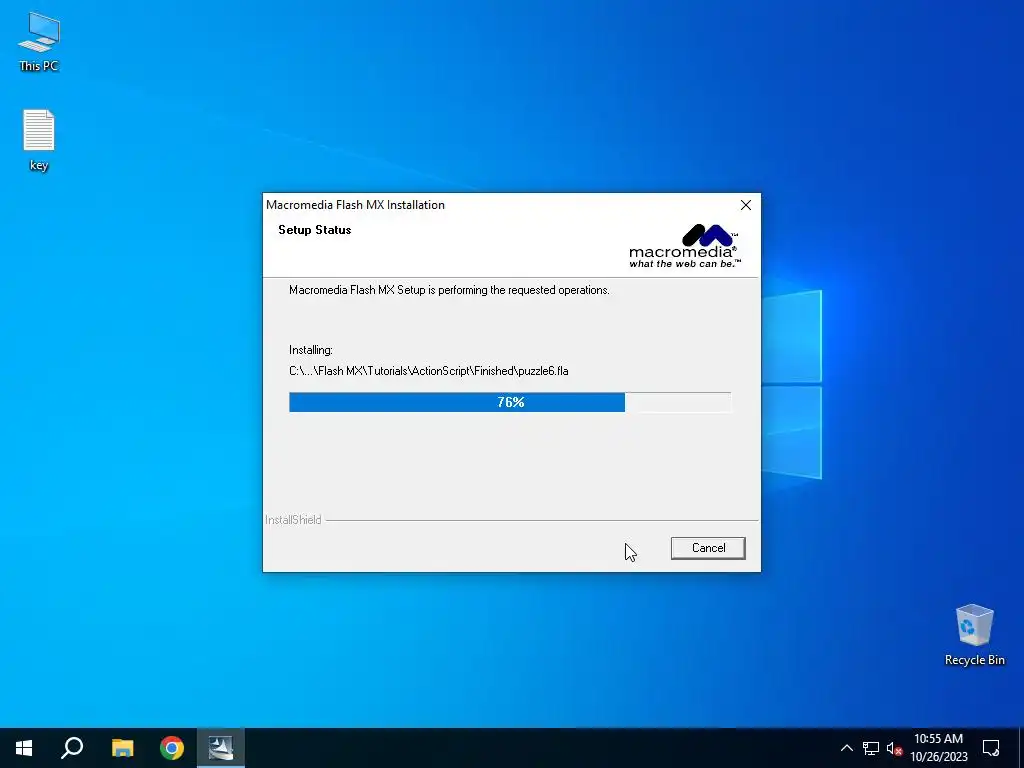1024x768 pixels.
Task: Click the 'performing the requested operations' message
Action: 449,290
